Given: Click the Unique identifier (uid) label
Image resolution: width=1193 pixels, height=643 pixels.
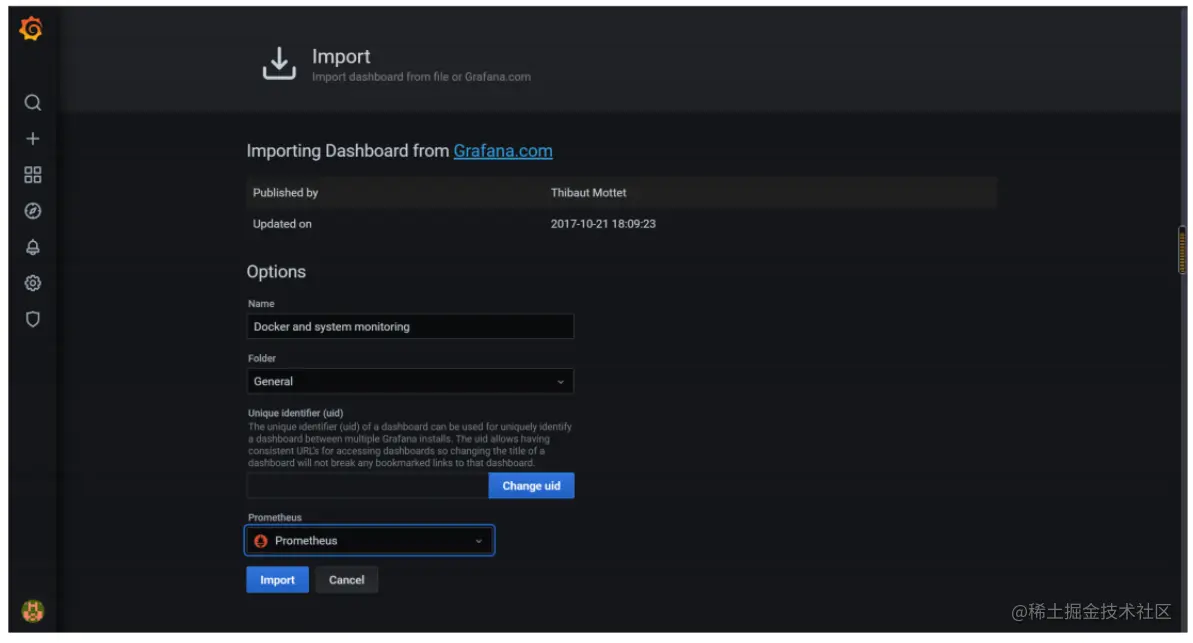Looking at the screenshot, I should (x=295, y=413).
